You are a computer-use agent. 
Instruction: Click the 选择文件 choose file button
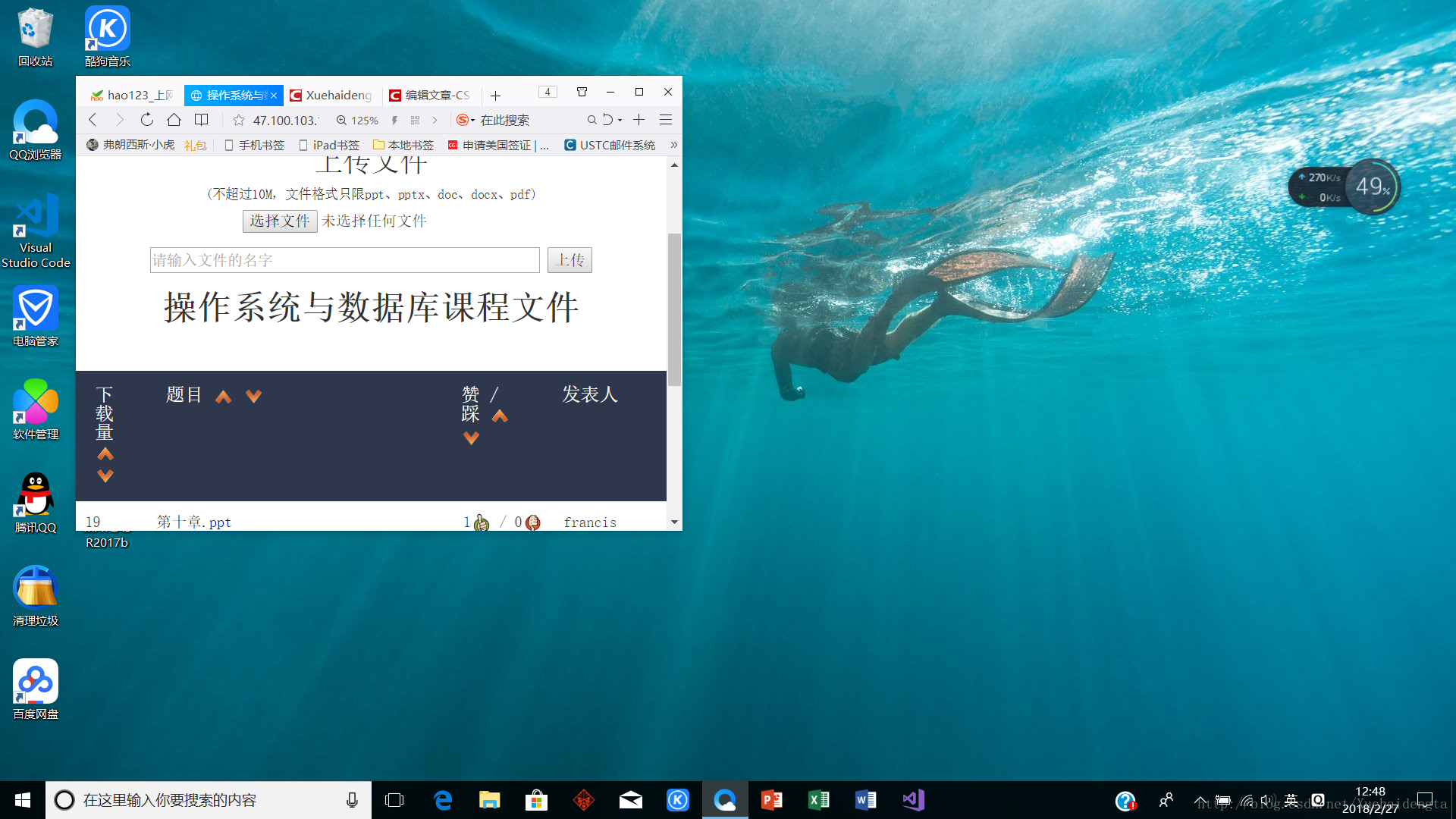pyautogui.click(x=280, y=221)
